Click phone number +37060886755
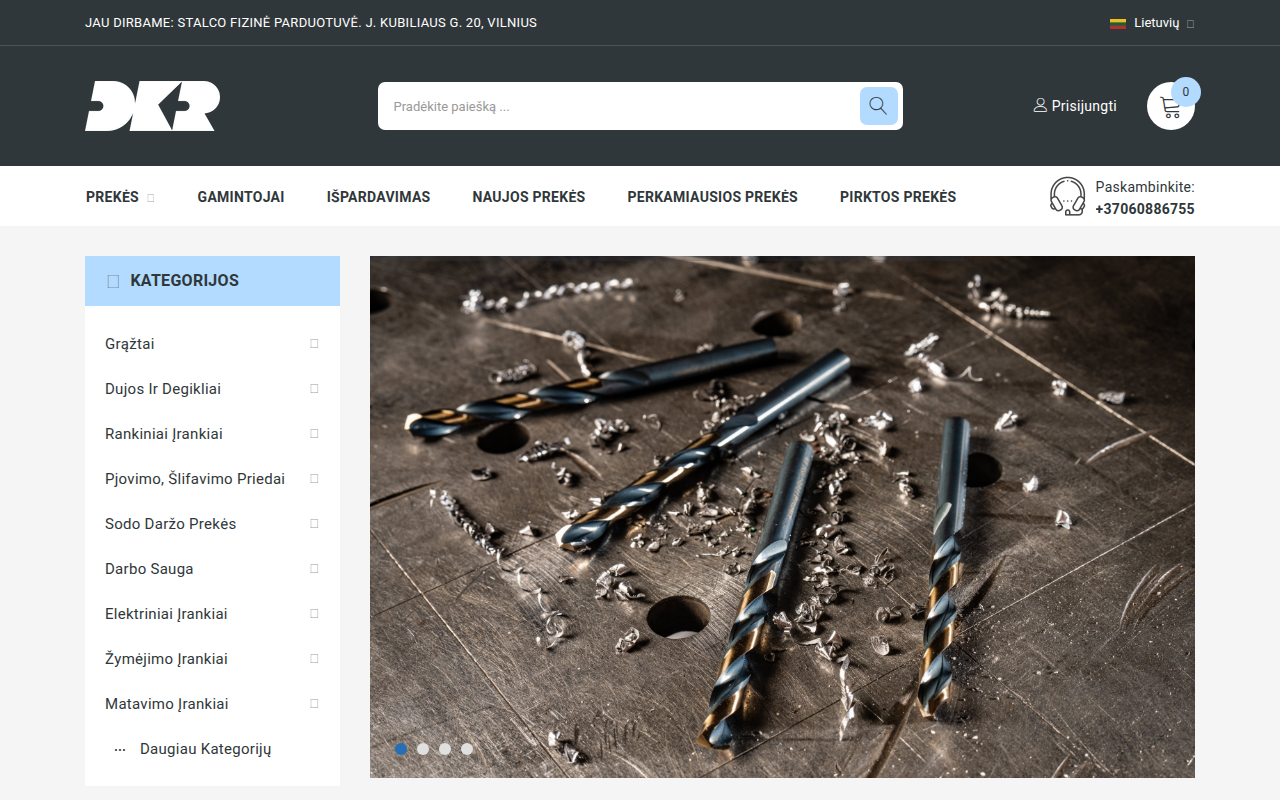The height and width of the screenshot is (800, 1280). tap(1145, 209)
